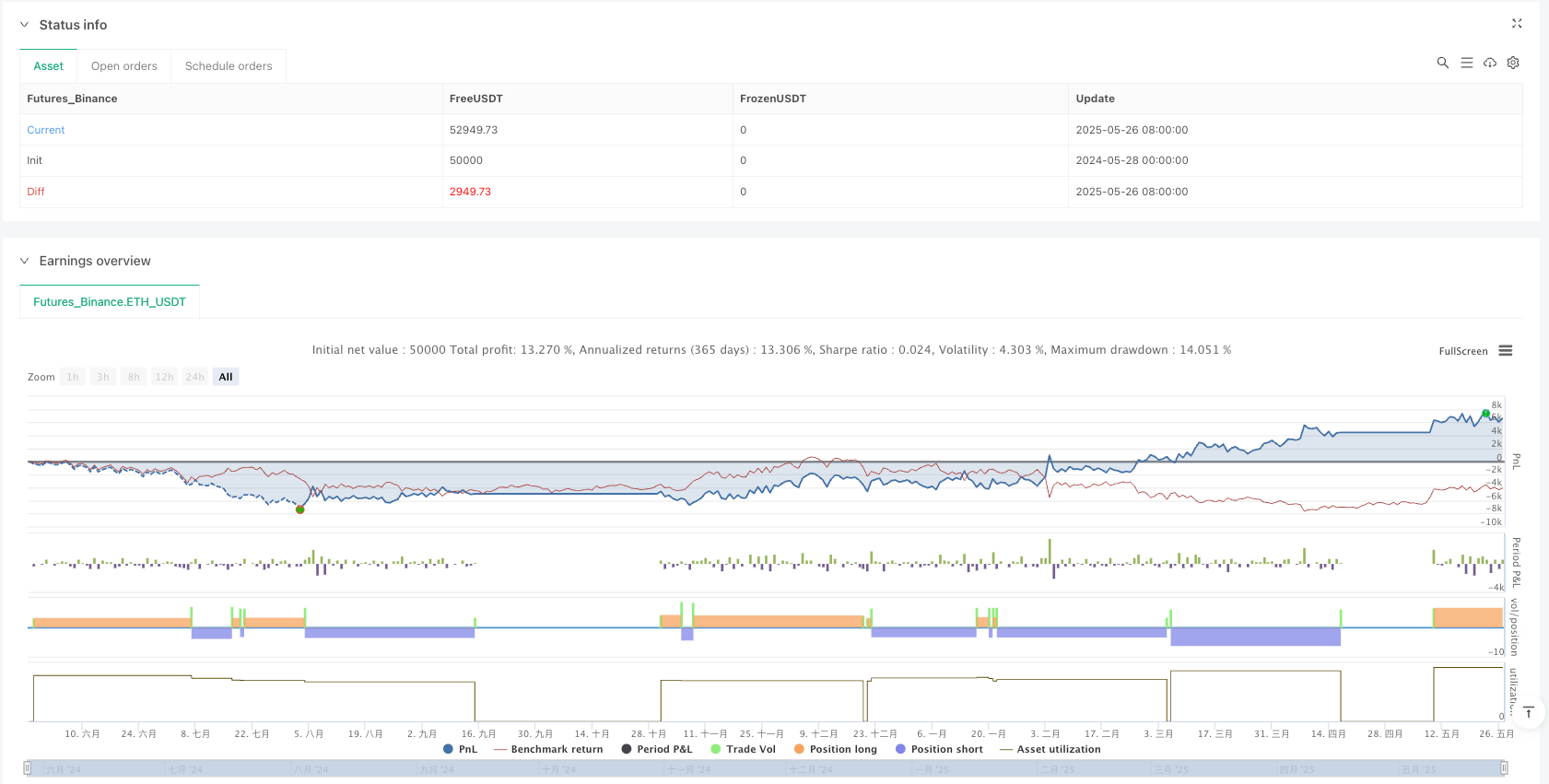Open the Schedule orders tab
The width and height of the screenshot is (1549, 784).
pyautogui.click(x=229, y=66)
